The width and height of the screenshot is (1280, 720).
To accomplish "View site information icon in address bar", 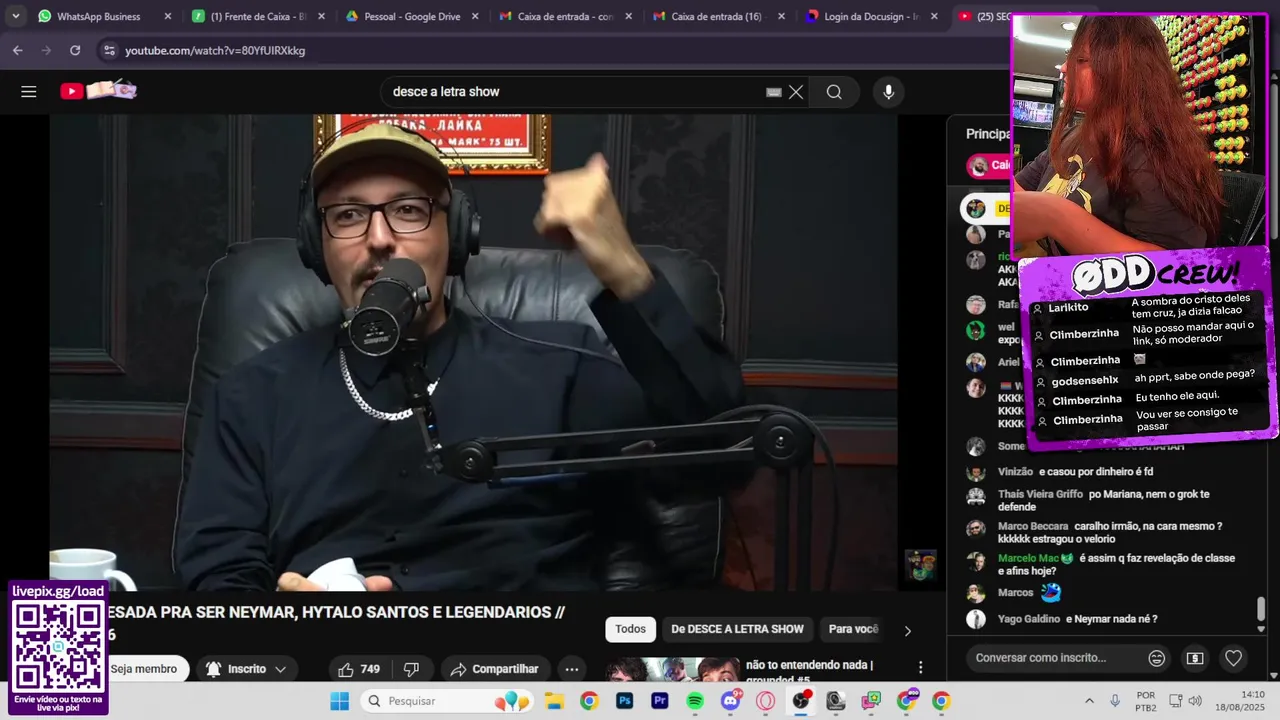I will click(109, 50).
